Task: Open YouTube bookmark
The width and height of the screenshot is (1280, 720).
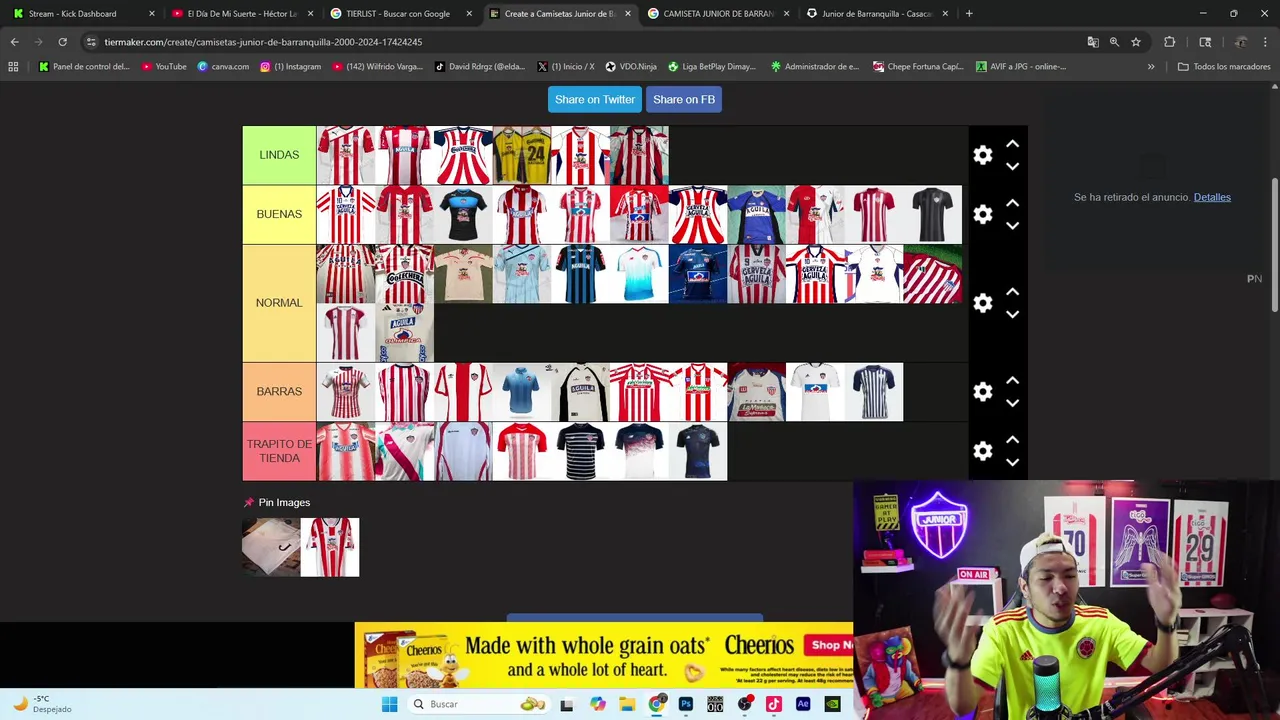Action: [x=164, y=67]
